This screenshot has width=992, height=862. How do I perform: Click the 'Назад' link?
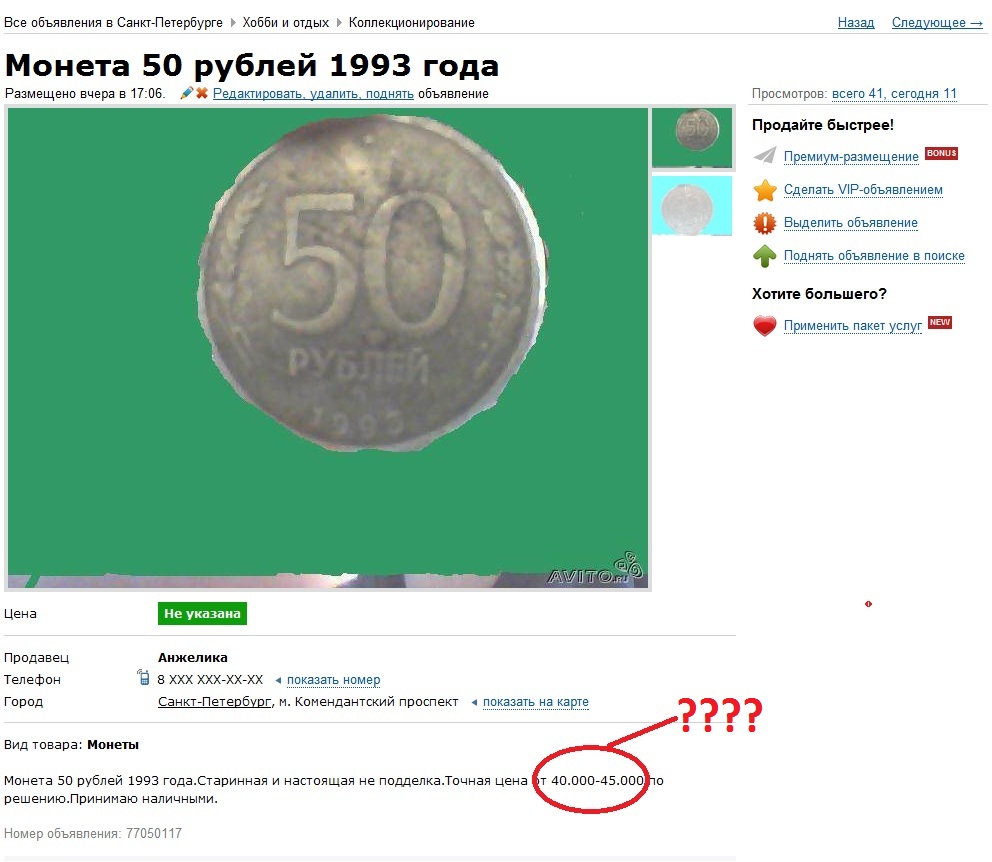click(855, 23)
